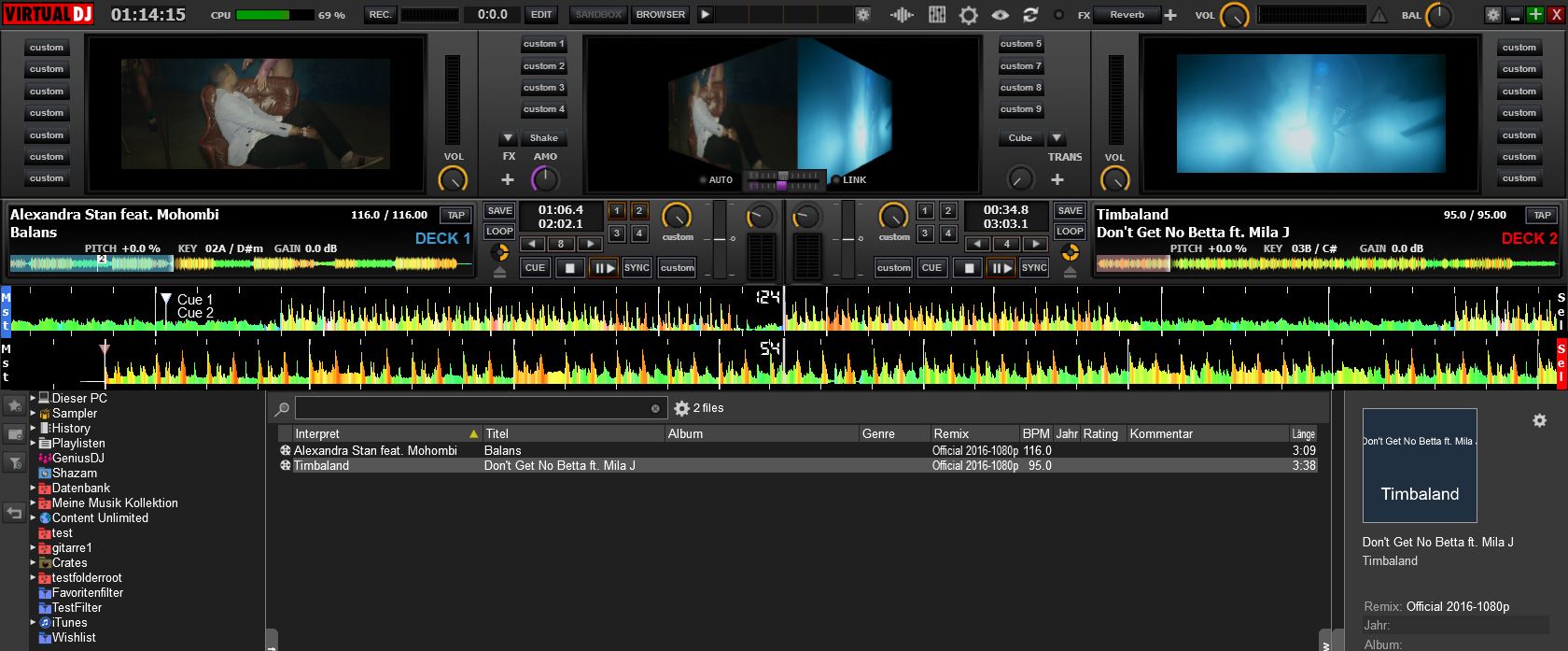The height and width of the screenshot is (651, 1568).
Task: Click Deck 1 SAVE button
Action: (499, 211)
